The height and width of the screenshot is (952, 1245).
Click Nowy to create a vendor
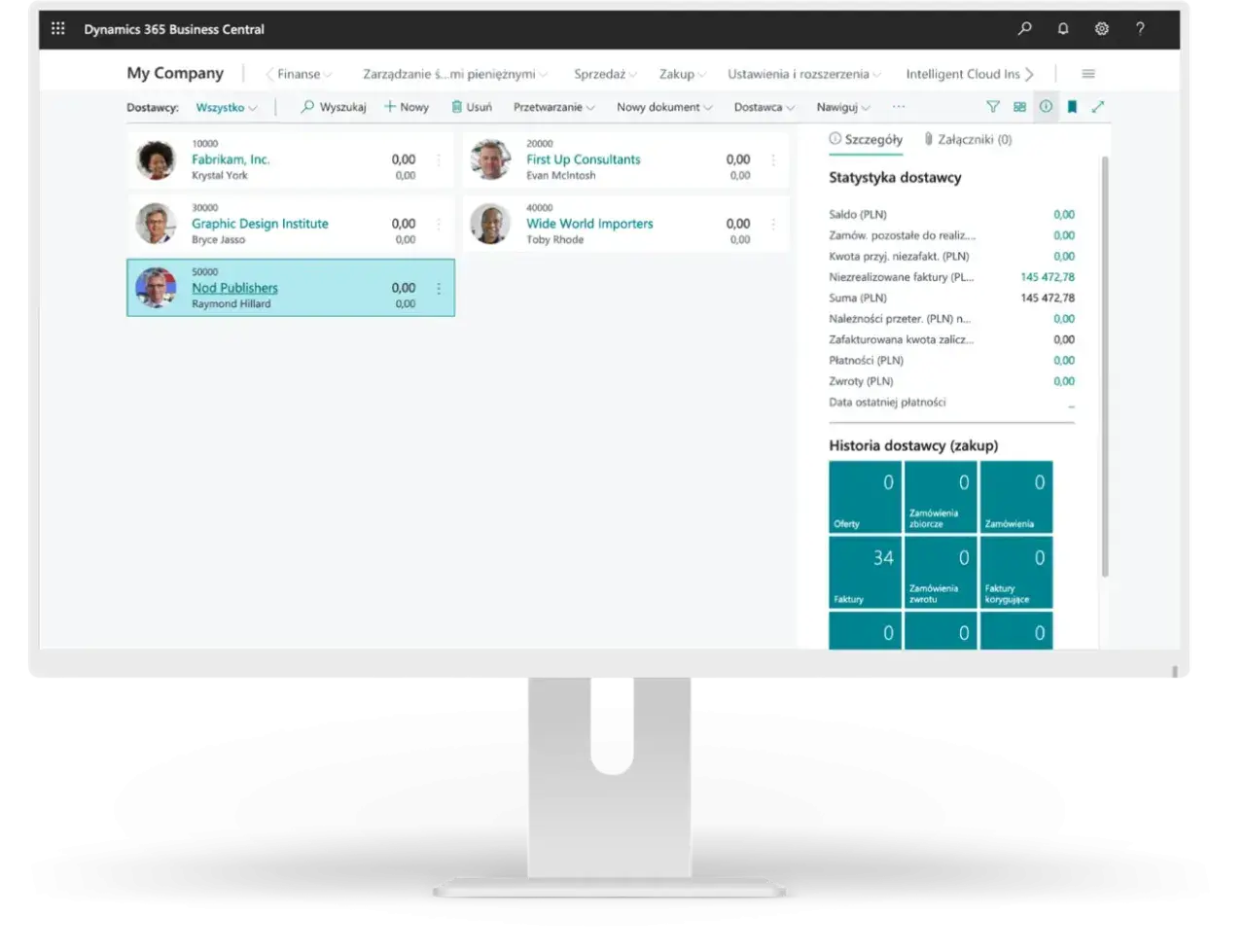(407, 107)
